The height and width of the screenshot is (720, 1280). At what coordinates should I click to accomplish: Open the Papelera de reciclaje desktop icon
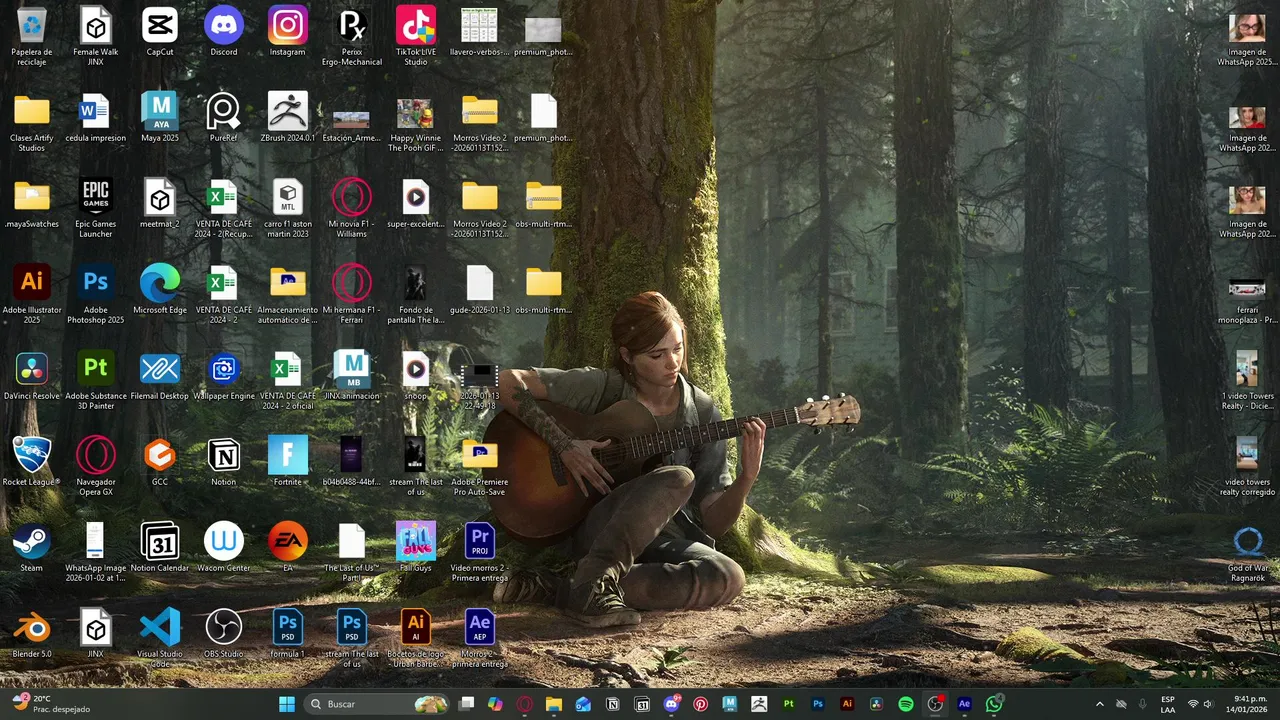click(x=32, y=36)
